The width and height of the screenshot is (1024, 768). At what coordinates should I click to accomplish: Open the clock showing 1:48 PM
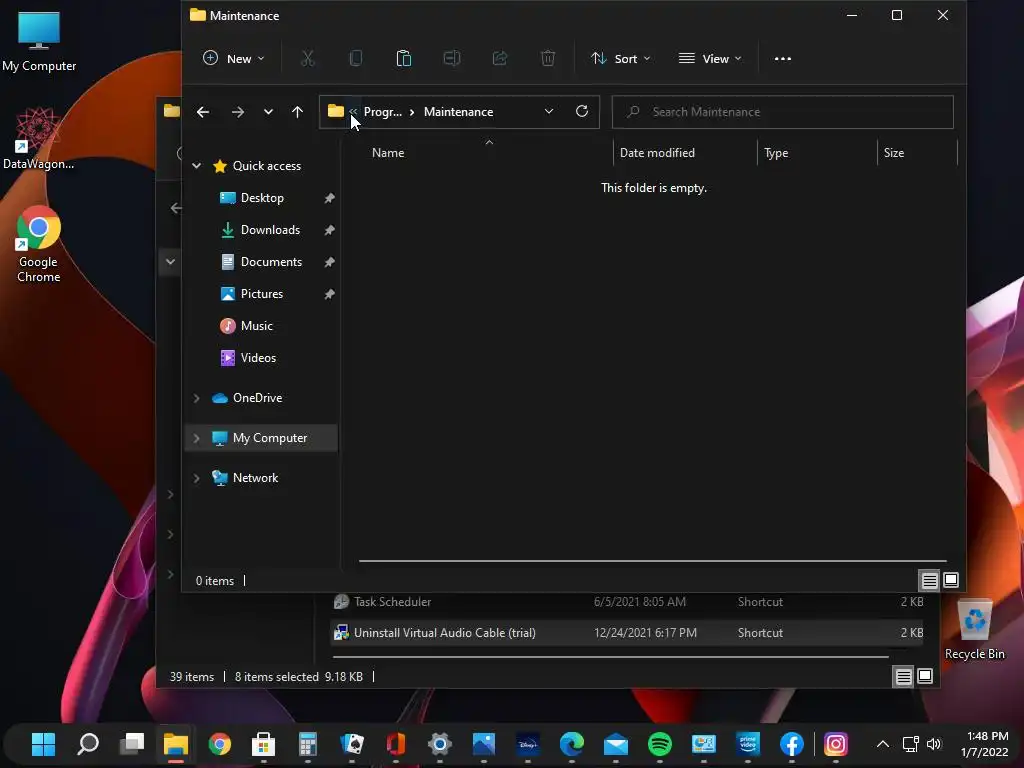click(987, 744)
